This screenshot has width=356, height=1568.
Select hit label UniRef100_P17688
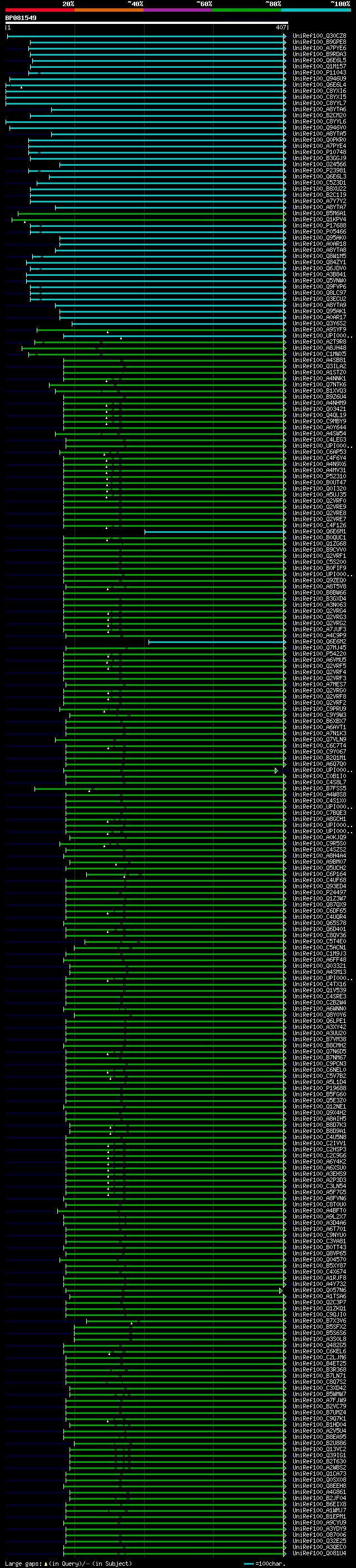click(x=319, y=225)
